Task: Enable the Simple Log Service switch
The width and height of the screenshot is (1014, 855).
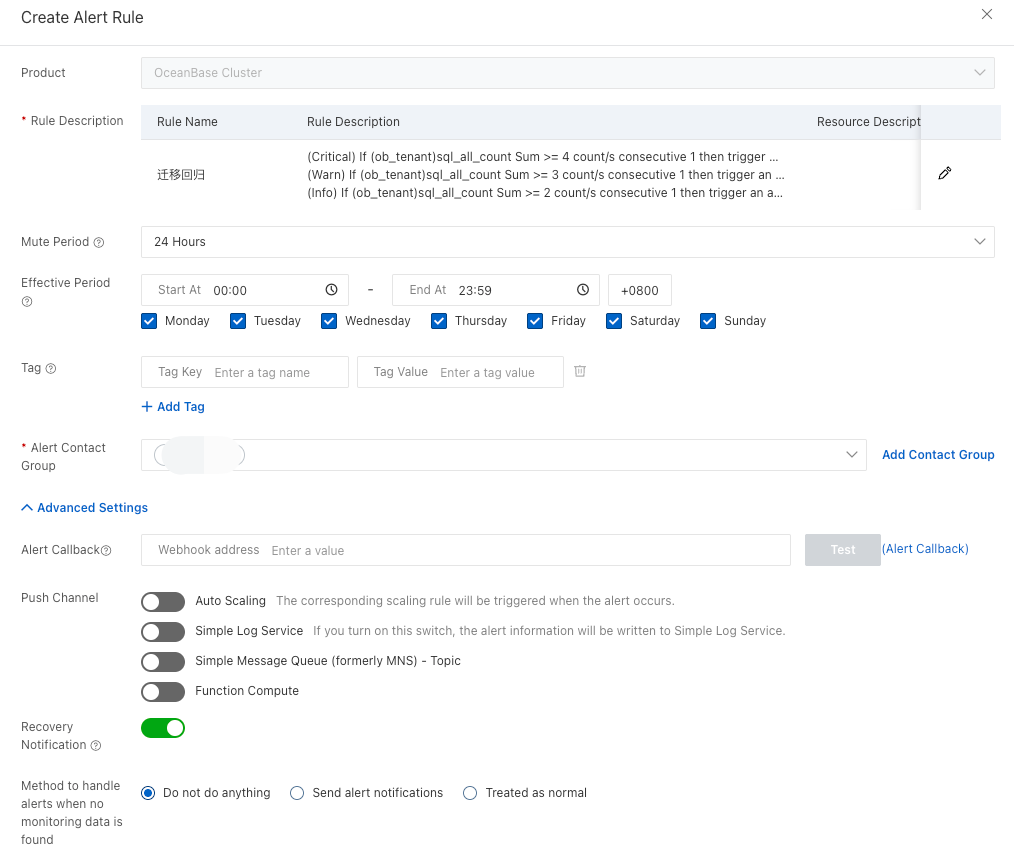Action: [163, 632]
